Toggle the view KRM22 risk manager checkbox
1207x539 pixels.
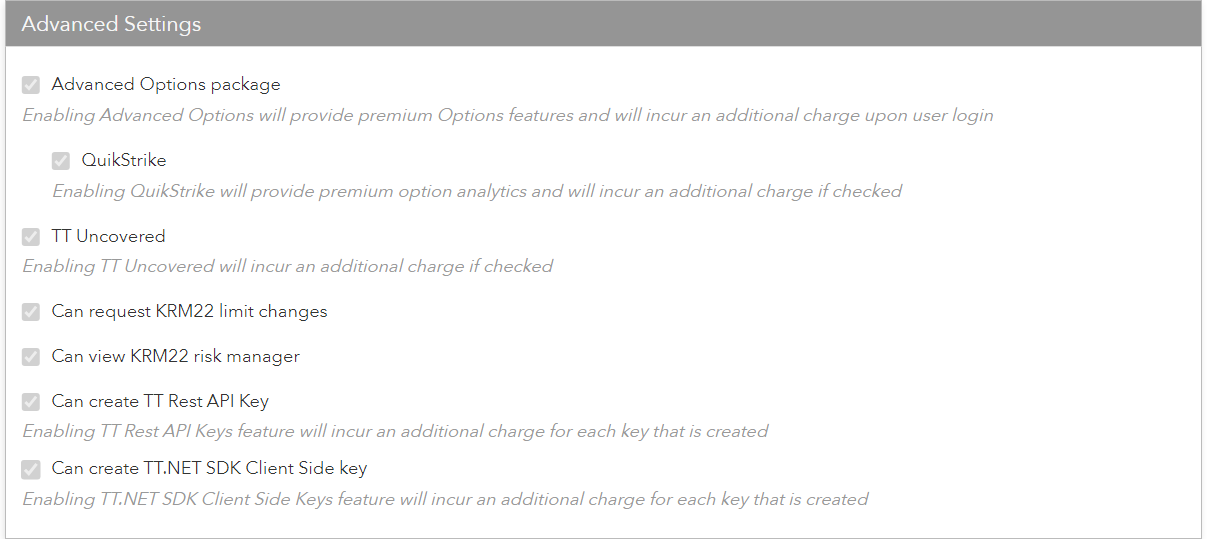coord(31,357)
